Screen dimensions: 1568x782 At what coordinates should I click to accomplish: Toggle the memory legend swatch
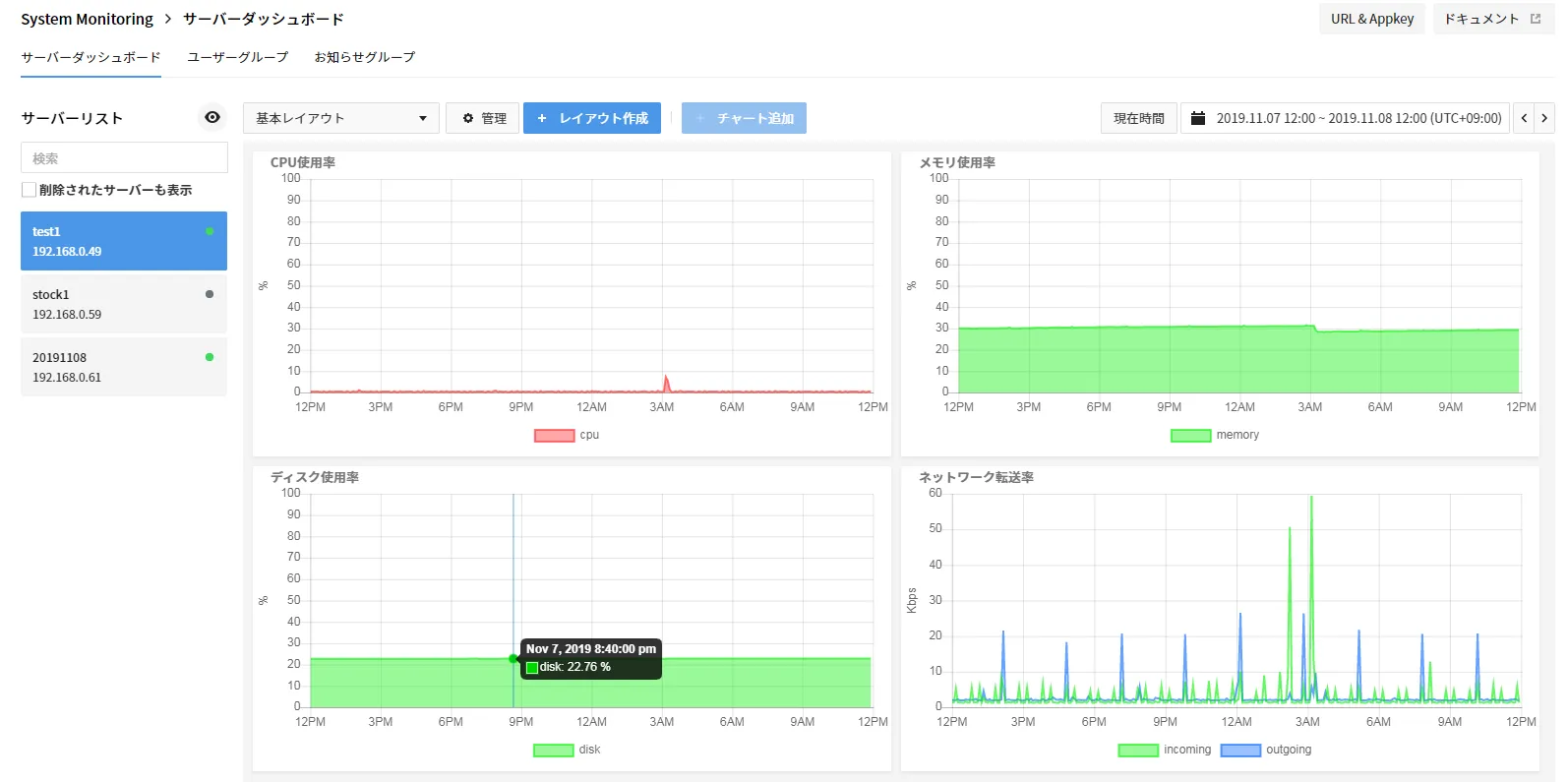(x=1190, y=435)
